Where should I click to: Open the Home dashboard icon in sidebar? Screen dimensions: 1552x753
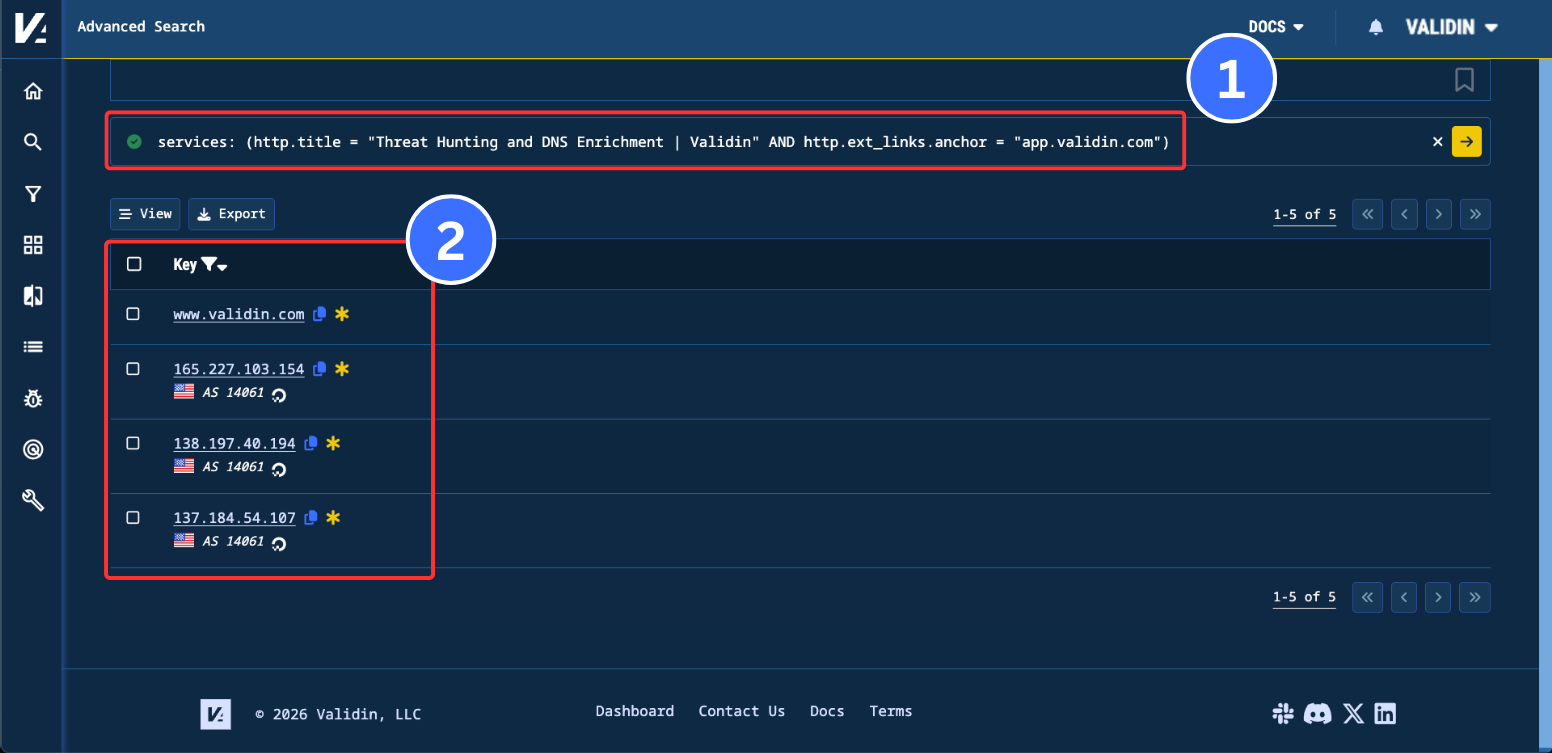pyautogui.click(x=32, y=90)
